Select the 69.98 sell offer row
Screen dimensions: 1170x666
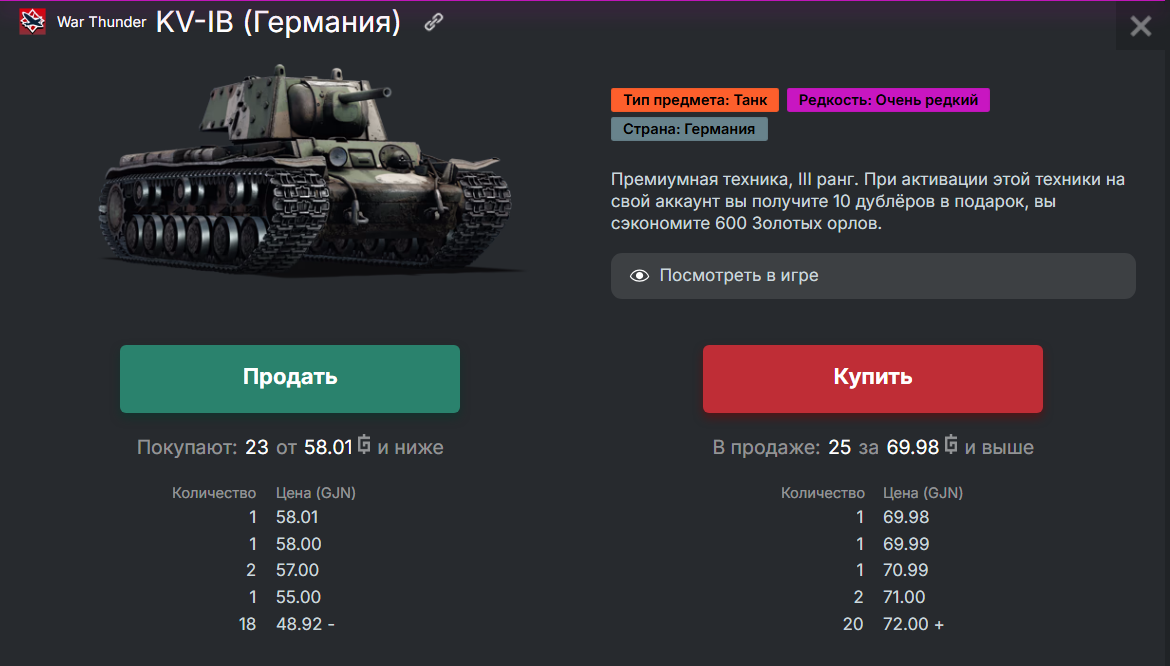coord(873,517)
